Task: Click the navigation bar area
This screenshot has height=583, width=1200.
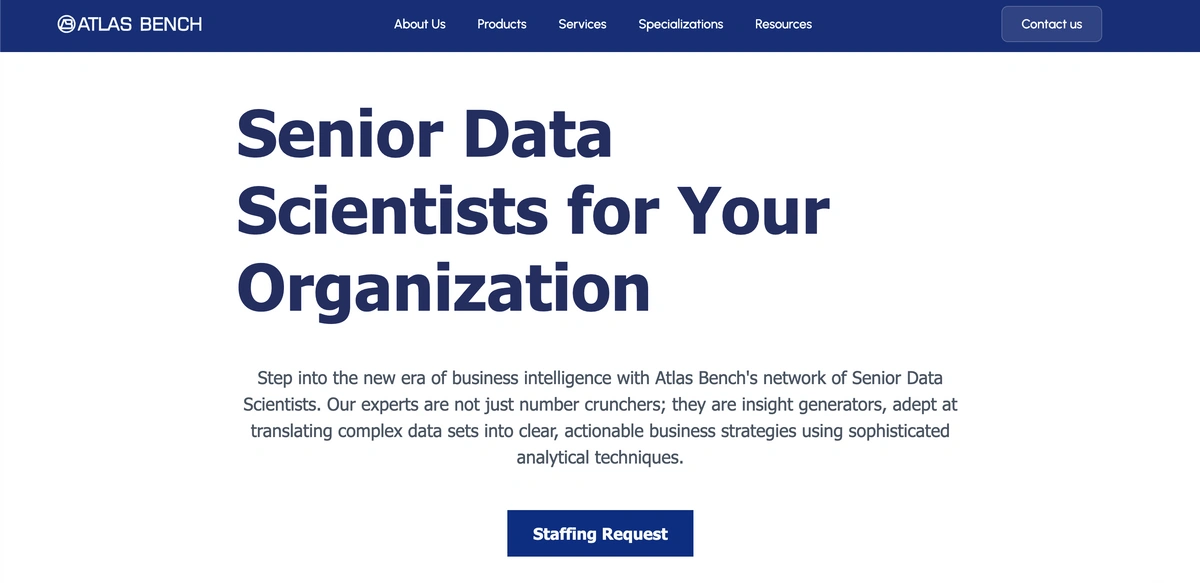Action: point(600,24)
